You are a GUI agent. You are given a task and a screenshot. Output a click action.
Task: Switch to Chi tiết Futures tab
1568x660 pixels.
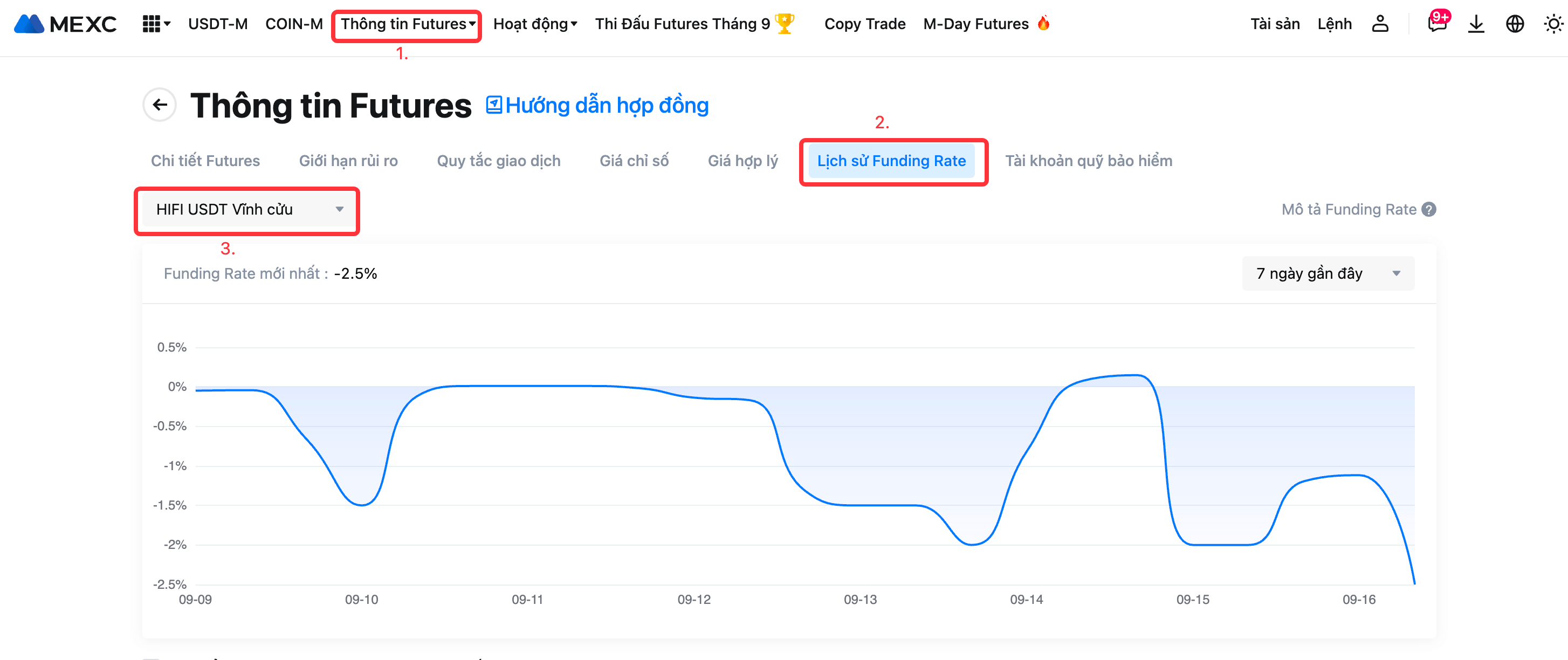(x=205, y=161)
